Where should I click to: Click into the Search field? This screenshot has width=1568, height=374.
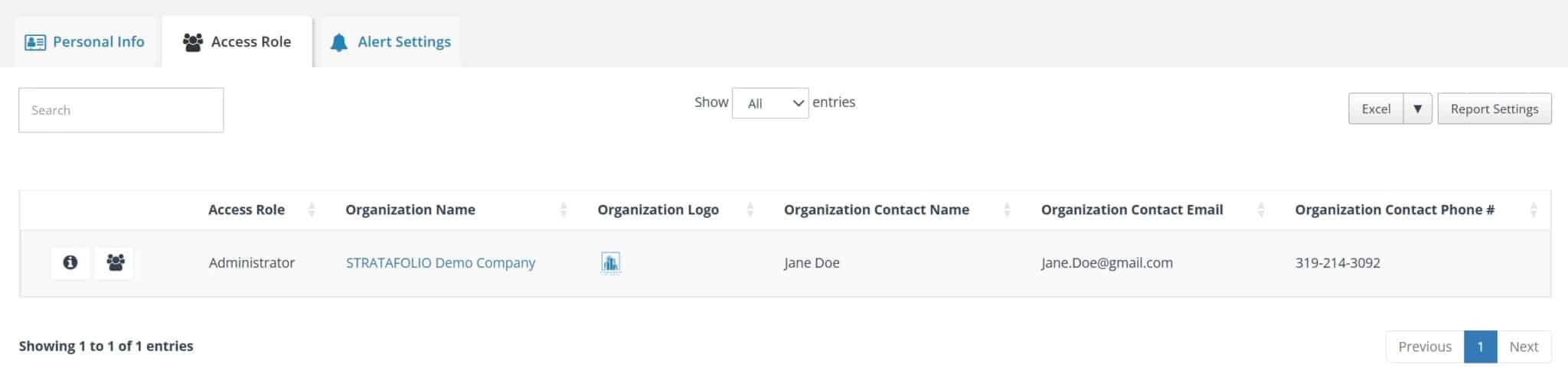point(121,110)
